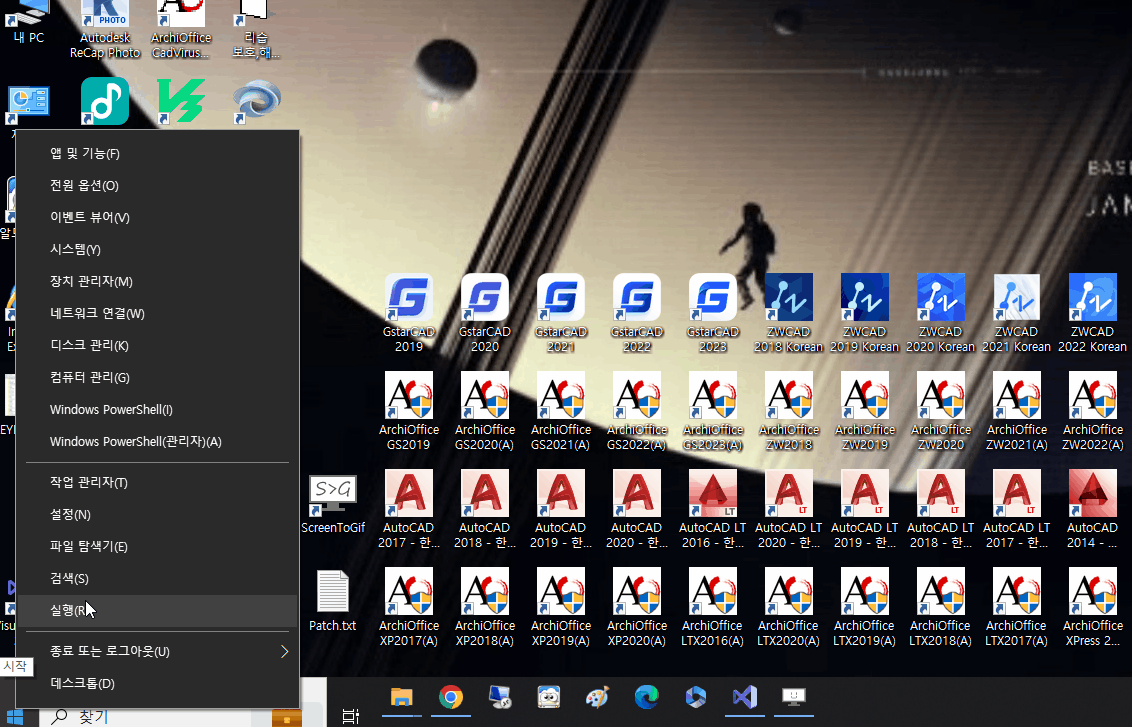Select the ZWCAD 2018 Korean icon
This screenshot has width=1132, height=727.
pos(788,312)
